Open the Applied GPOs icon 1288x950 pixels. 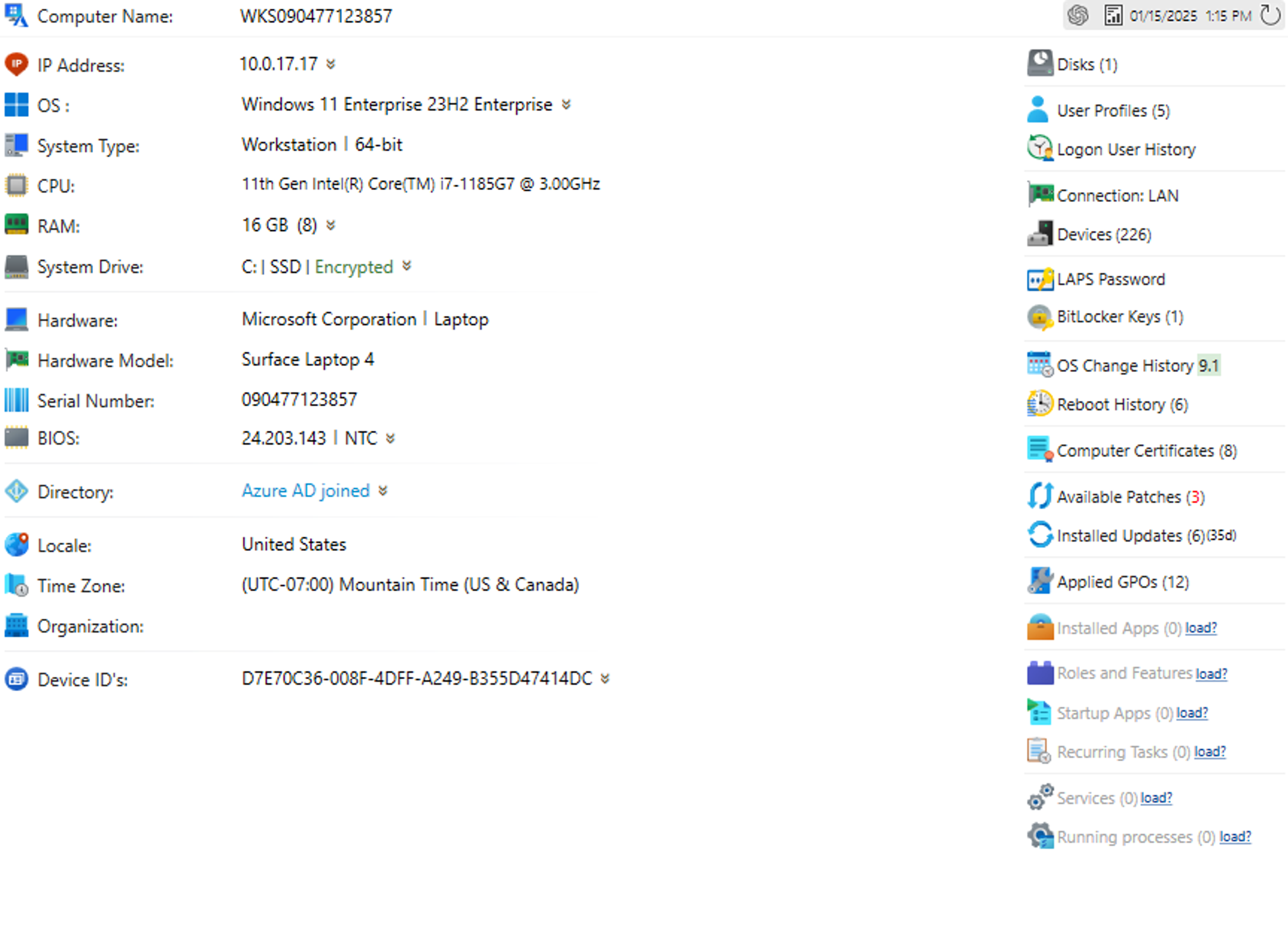[1040, 582]
